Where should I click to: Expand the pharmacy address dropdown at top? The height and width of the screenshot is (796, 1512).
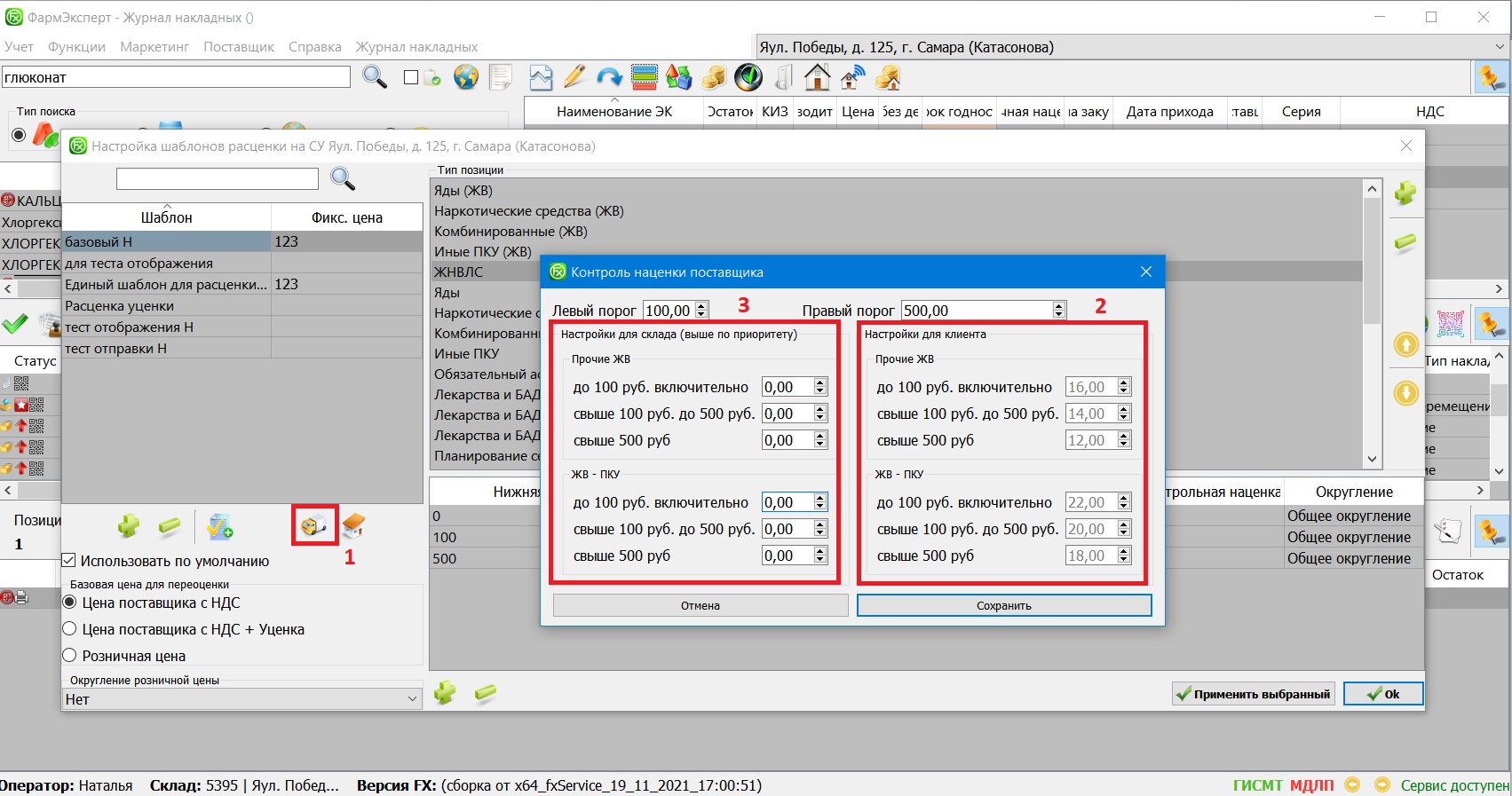click(x=1499, y=47)
